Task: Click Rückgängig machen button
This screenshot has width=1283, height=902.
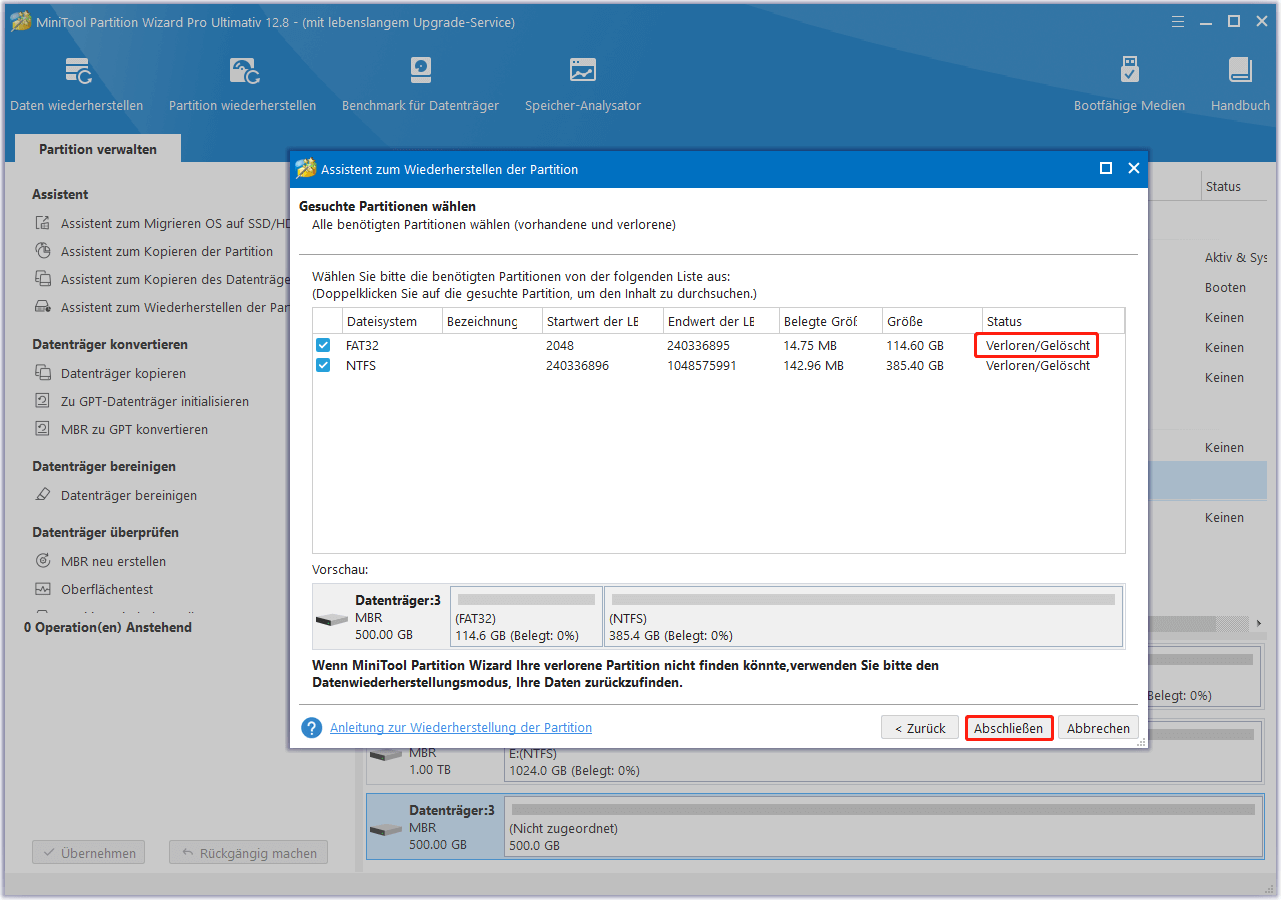Action: click(249, 853)
